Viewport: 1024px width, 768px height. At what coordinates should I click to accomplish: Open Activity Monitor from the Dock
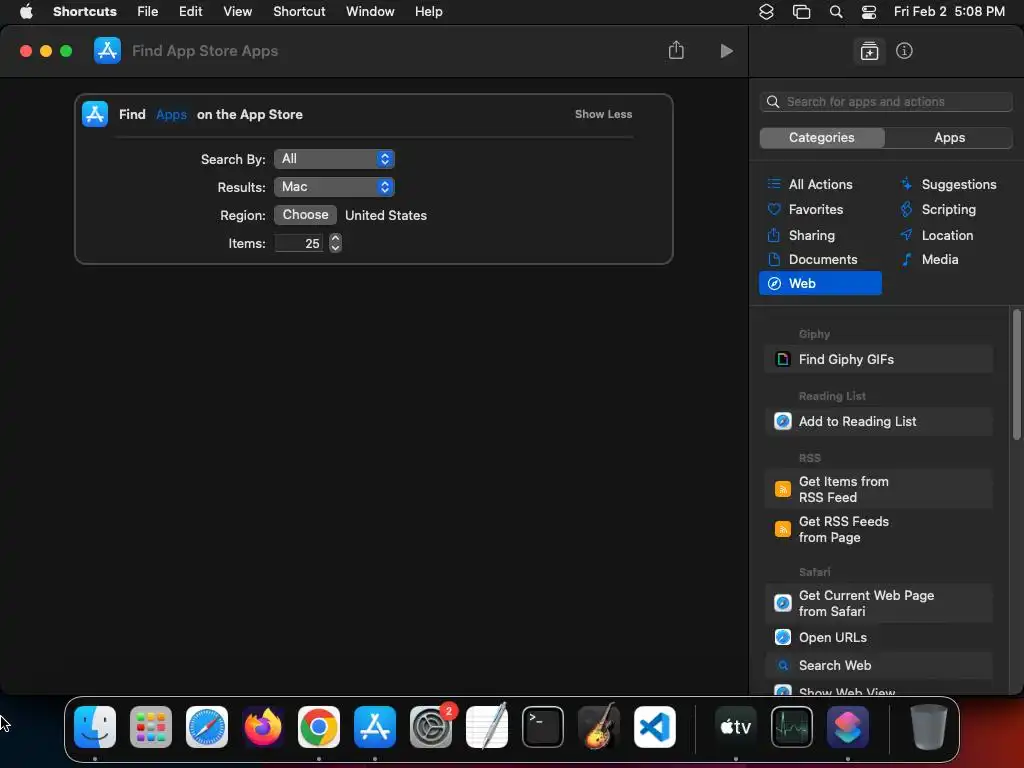[792, 727]
